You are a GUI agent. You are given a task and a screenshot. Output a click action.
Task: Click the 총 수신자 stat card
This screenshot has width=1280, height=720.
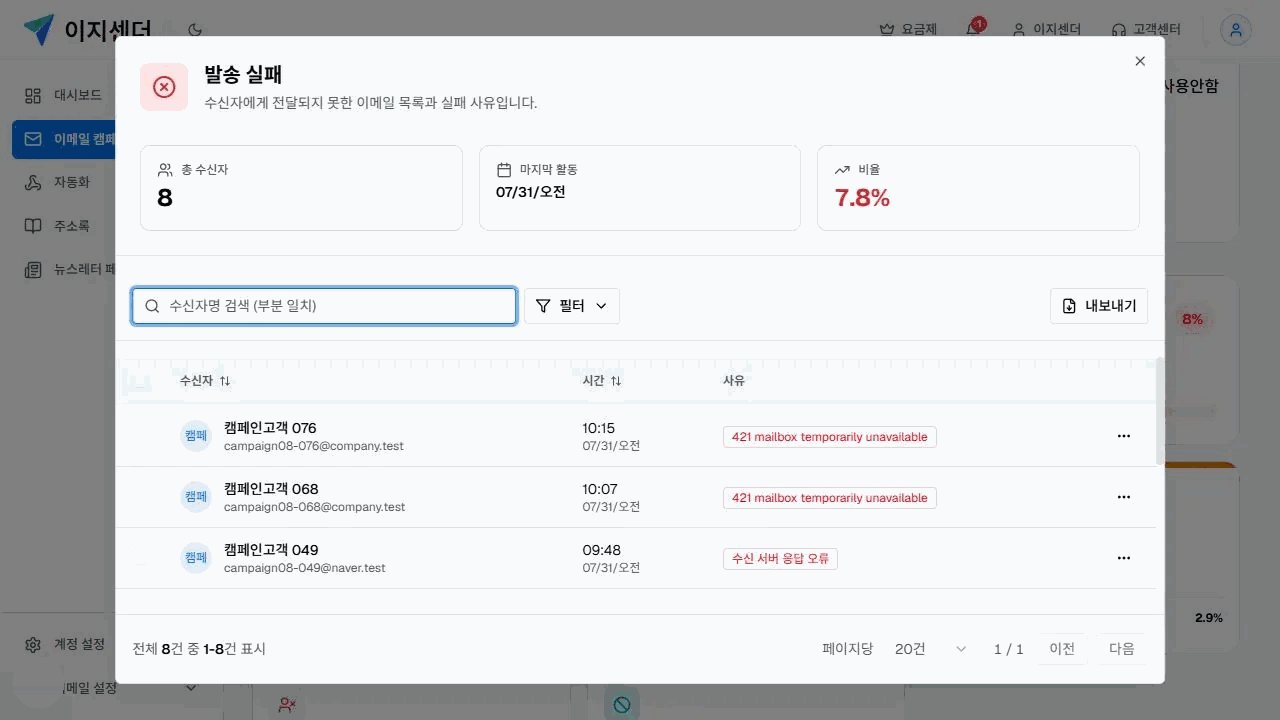301,188
